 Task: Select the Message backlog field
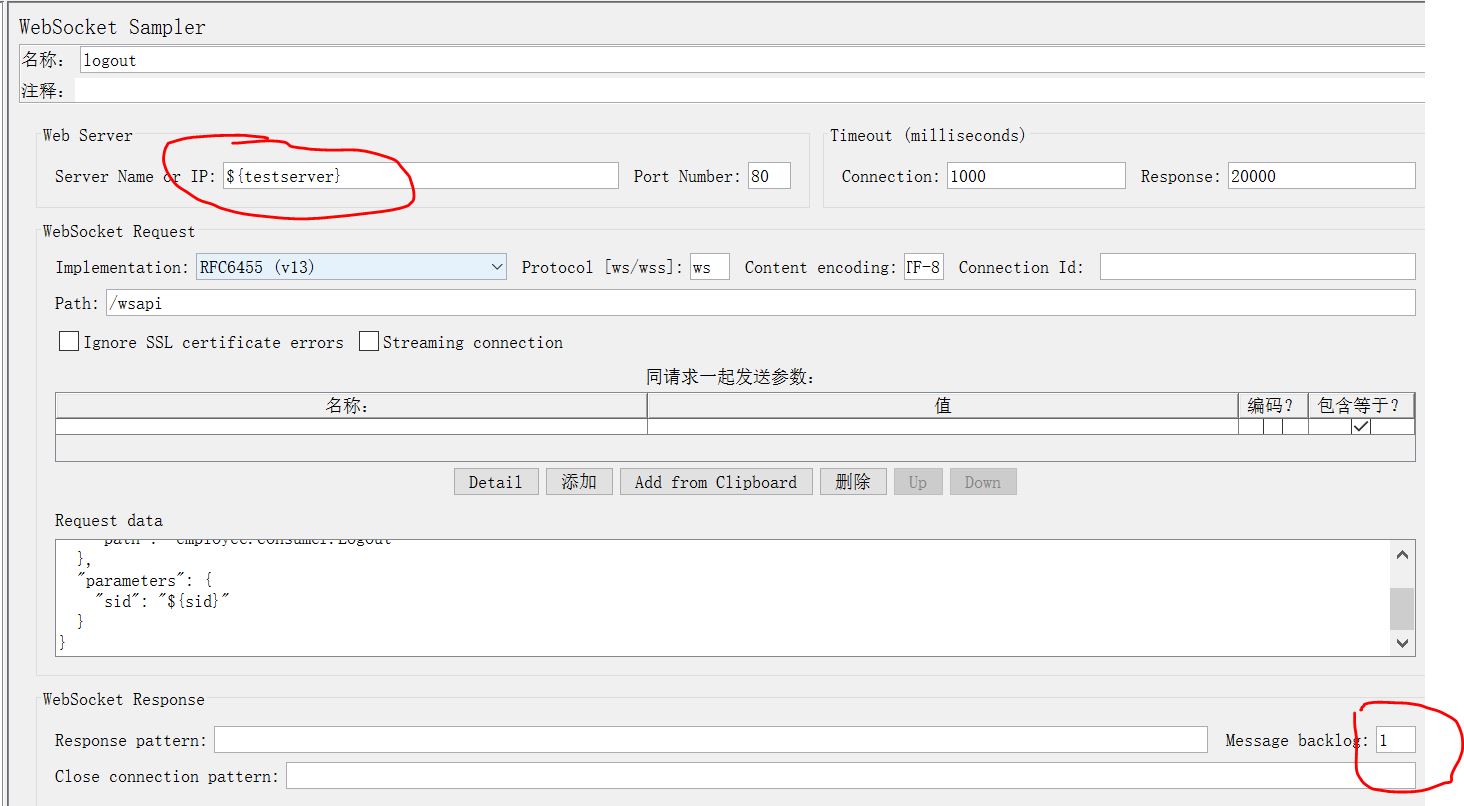click(1395, 740)
